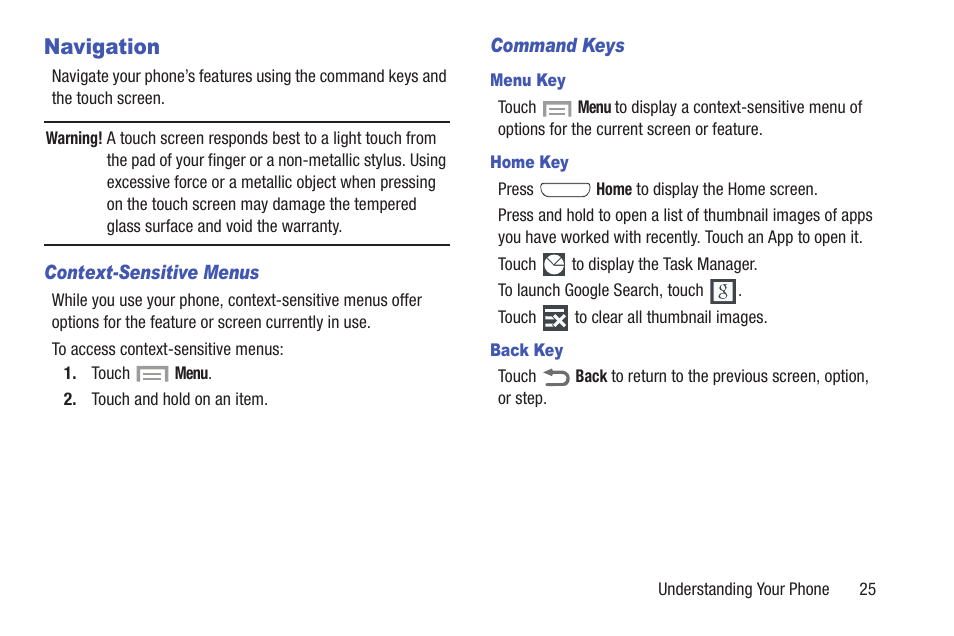Click the Home key outline icon
This screenshot has height=636, width=954.
click(565, 190)
